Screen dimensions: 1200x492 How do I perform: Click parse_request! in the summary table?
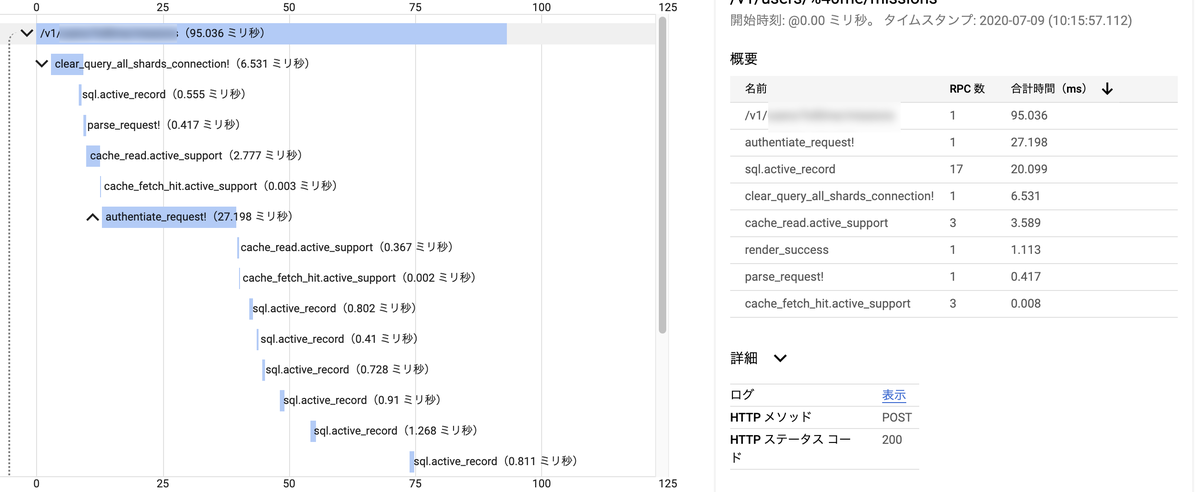(x=785, y=277)
